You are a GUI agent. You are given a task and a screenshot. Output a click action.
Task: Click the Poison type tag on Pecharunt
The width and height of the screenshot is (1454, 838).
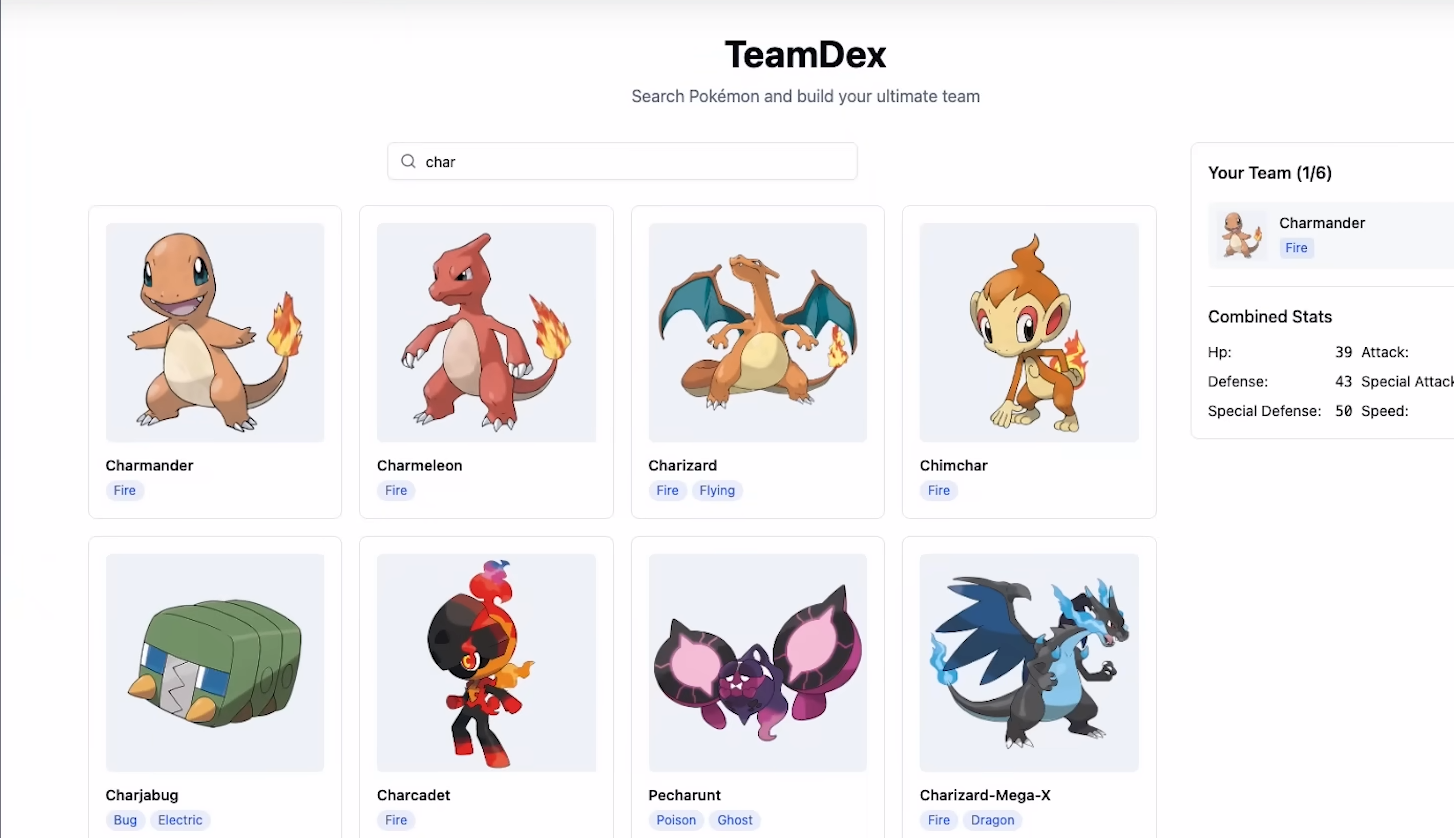[x=676, y=820]
